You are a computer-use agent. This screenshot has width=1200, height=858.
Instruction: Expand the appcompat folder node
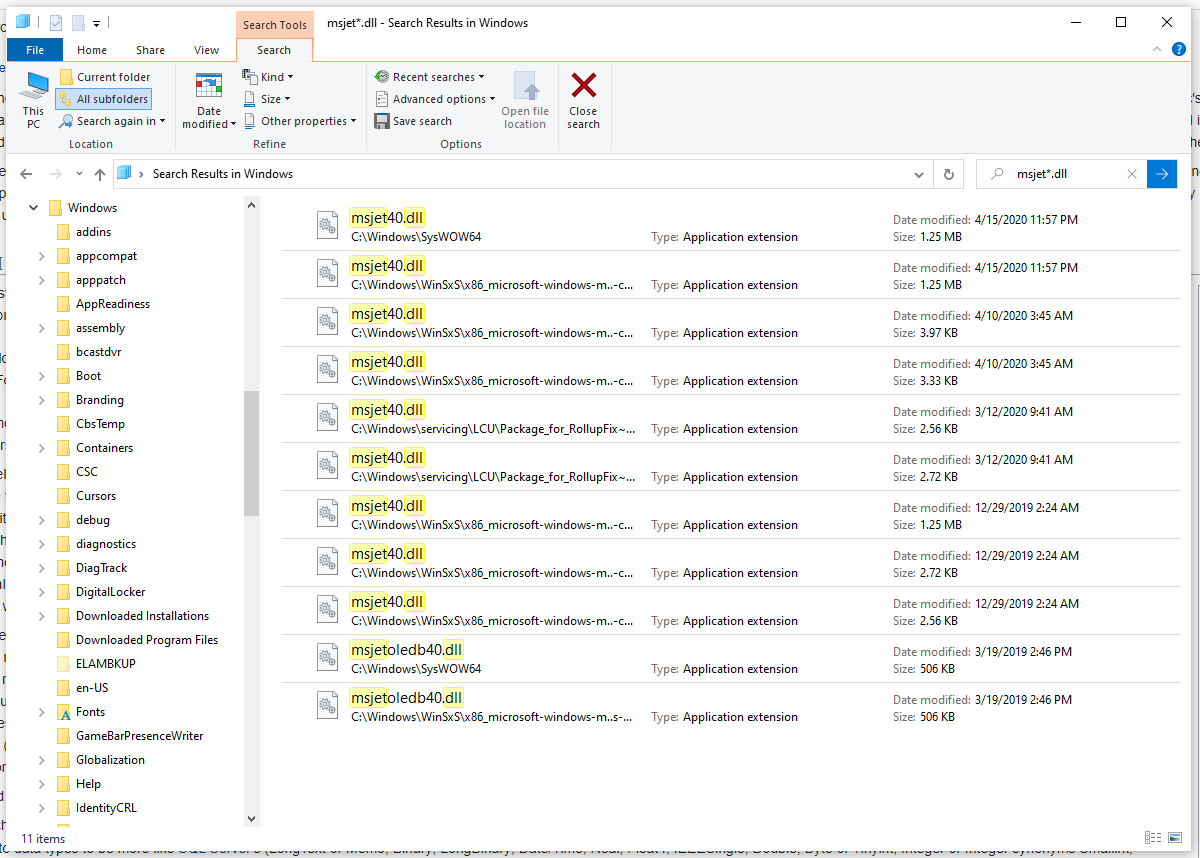41,256
